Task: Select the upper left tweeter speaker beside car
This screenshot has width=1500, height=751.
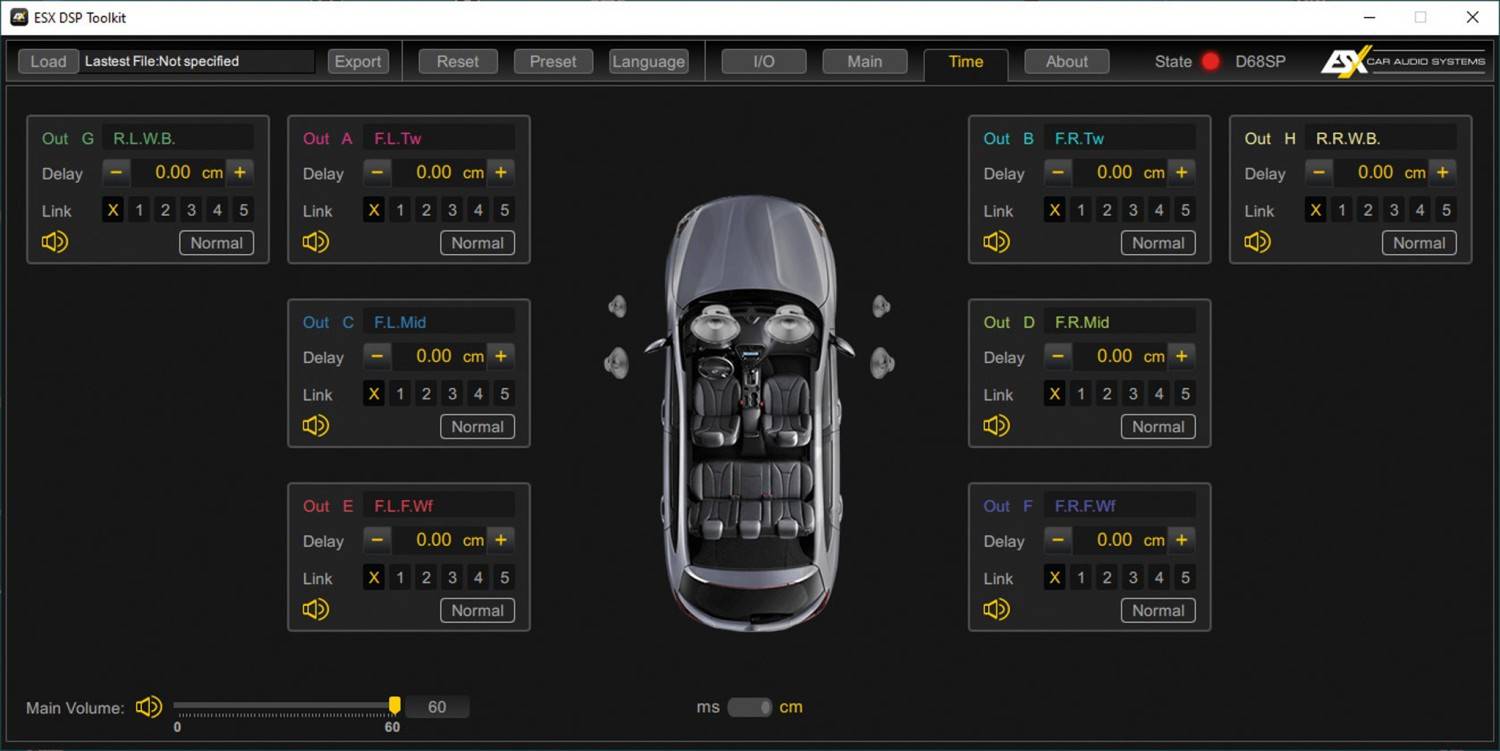Action: tap(617, 306)
